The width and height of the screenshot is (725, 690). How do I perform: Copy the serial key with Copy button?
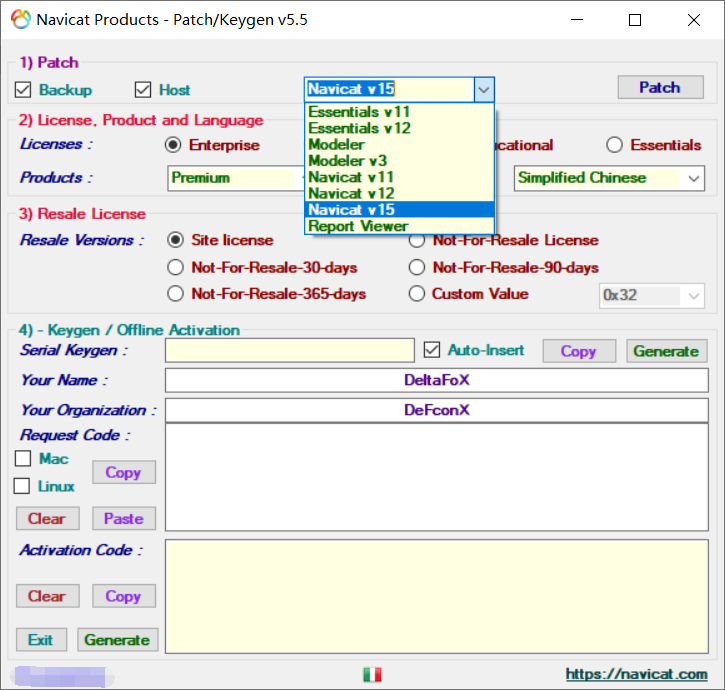pos(579,351)
